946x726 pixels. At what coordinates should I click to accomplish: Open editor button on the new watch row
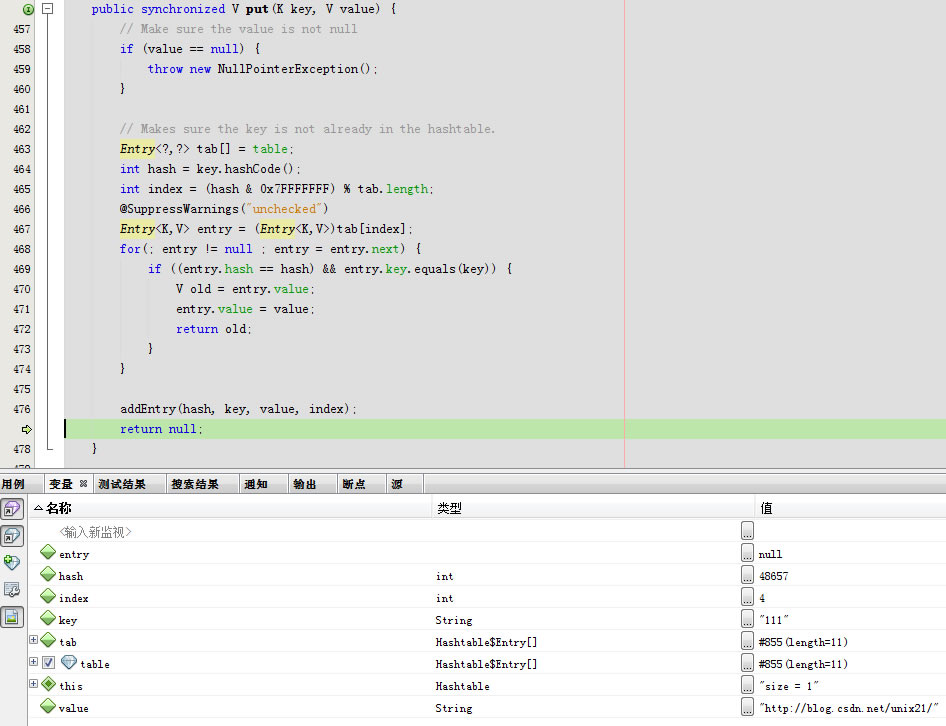[747, 530]
